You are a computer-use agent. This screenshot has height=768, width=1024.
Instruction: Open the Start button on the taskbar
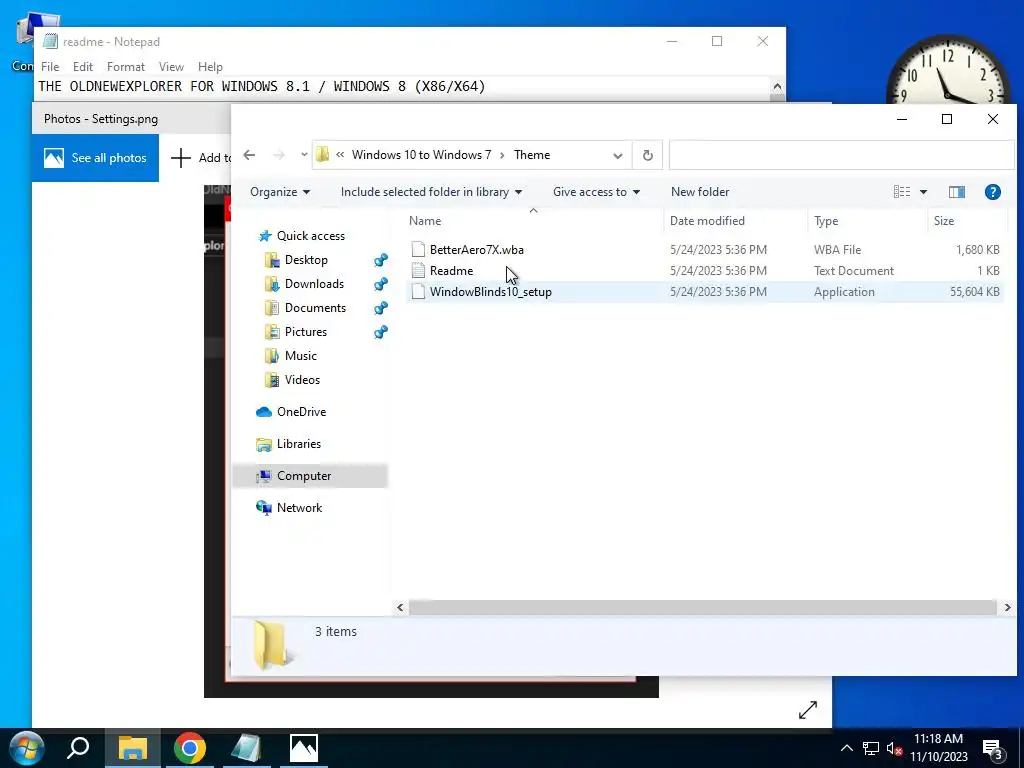pos(27,748)
